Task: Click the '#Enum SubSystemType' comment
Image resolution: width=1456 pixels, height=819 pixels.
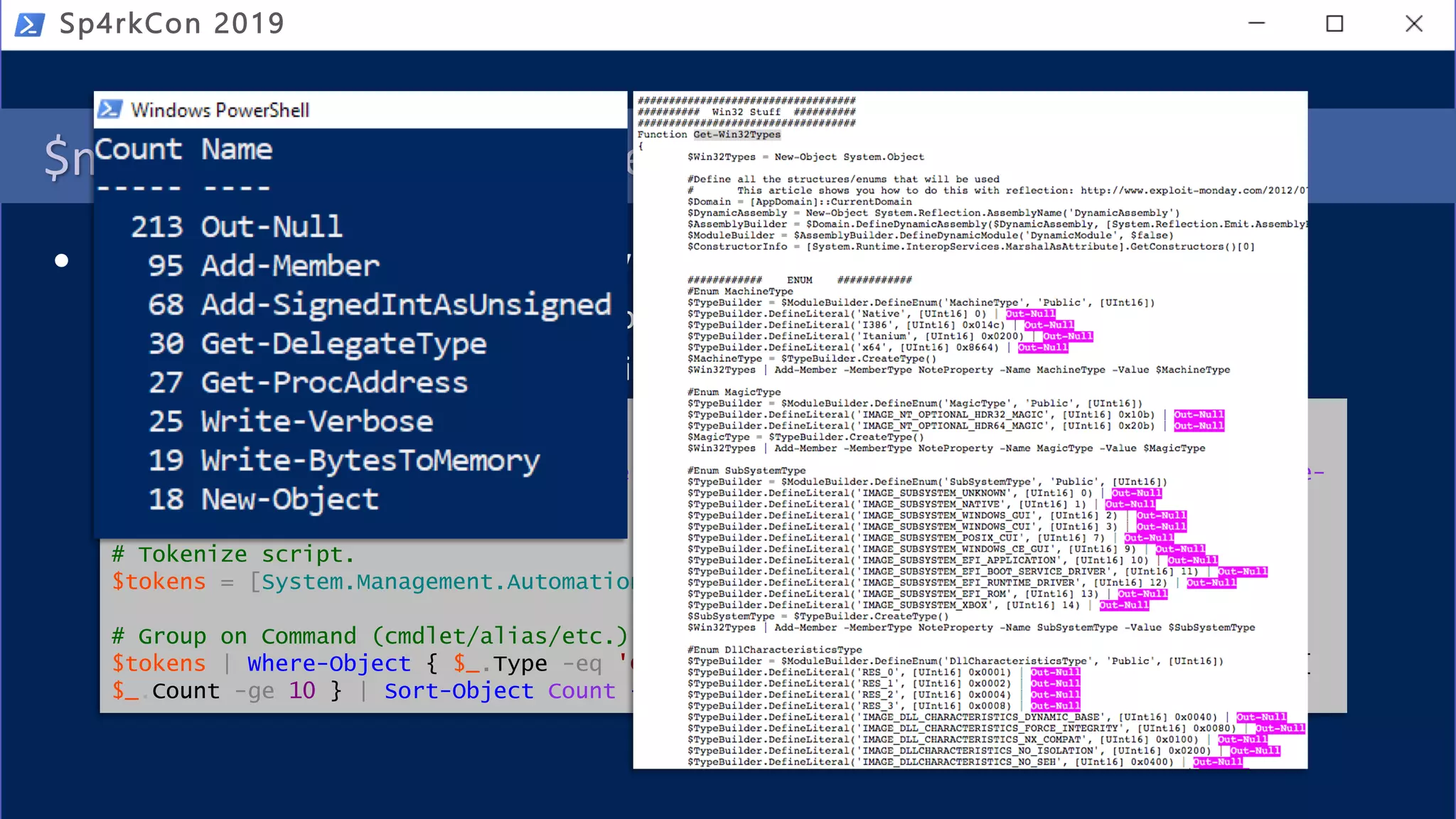Action: [x=746, y=471]
